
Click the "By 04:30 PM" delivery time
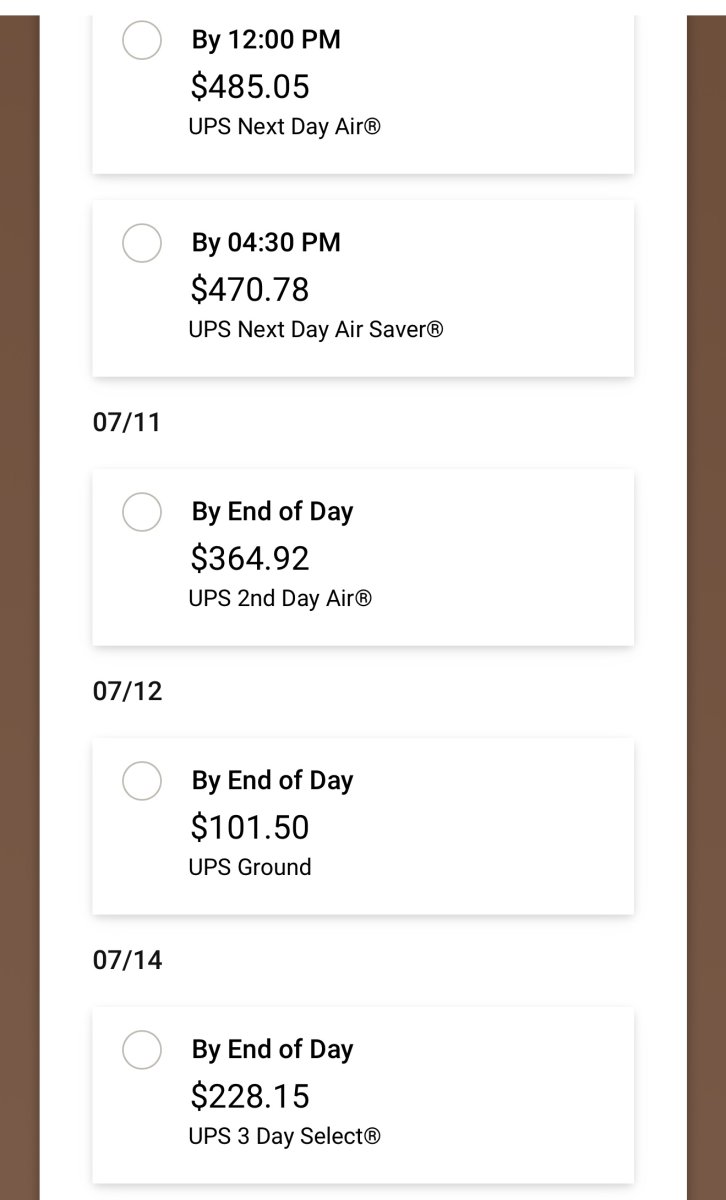[x=266, y=242]
